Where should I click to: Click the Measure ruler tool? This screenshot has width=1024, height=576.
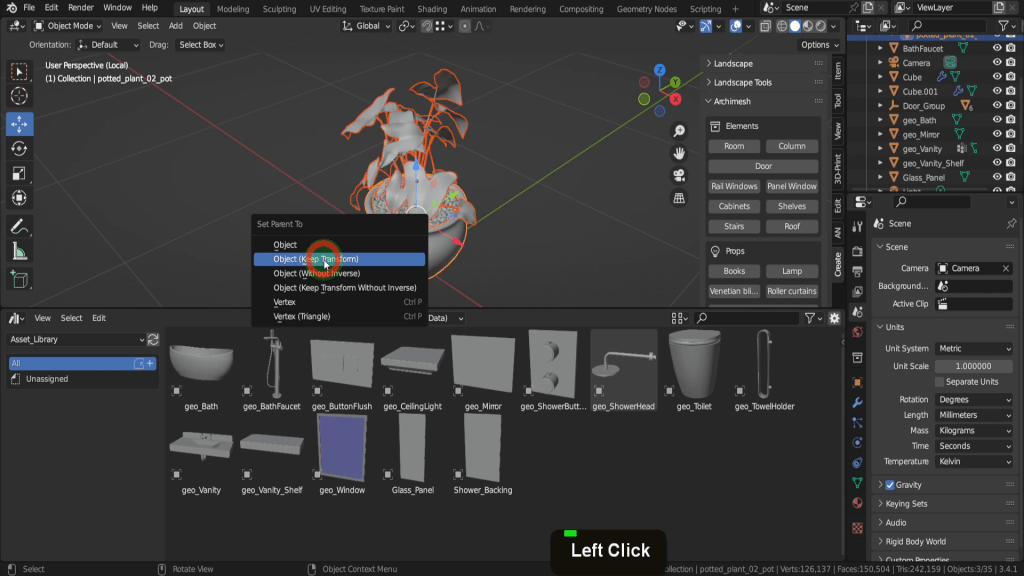(x=19, y=251)
